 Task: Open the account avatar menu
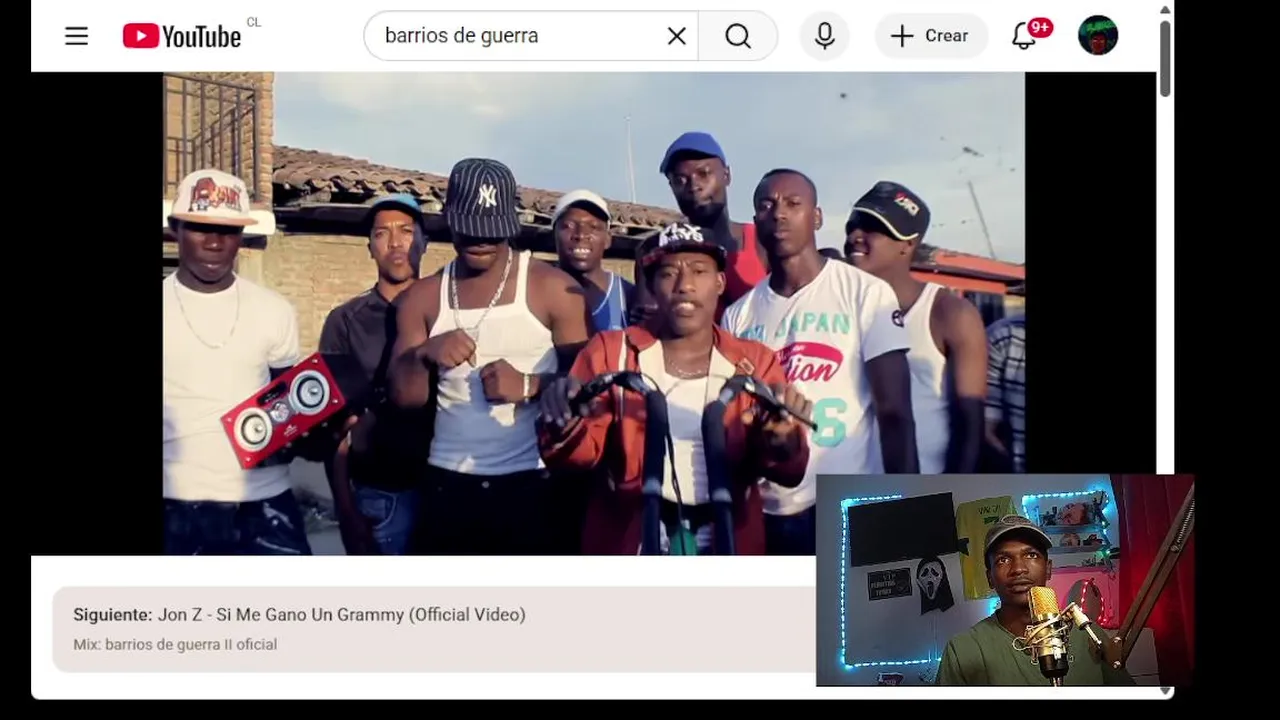(1098, 36)
